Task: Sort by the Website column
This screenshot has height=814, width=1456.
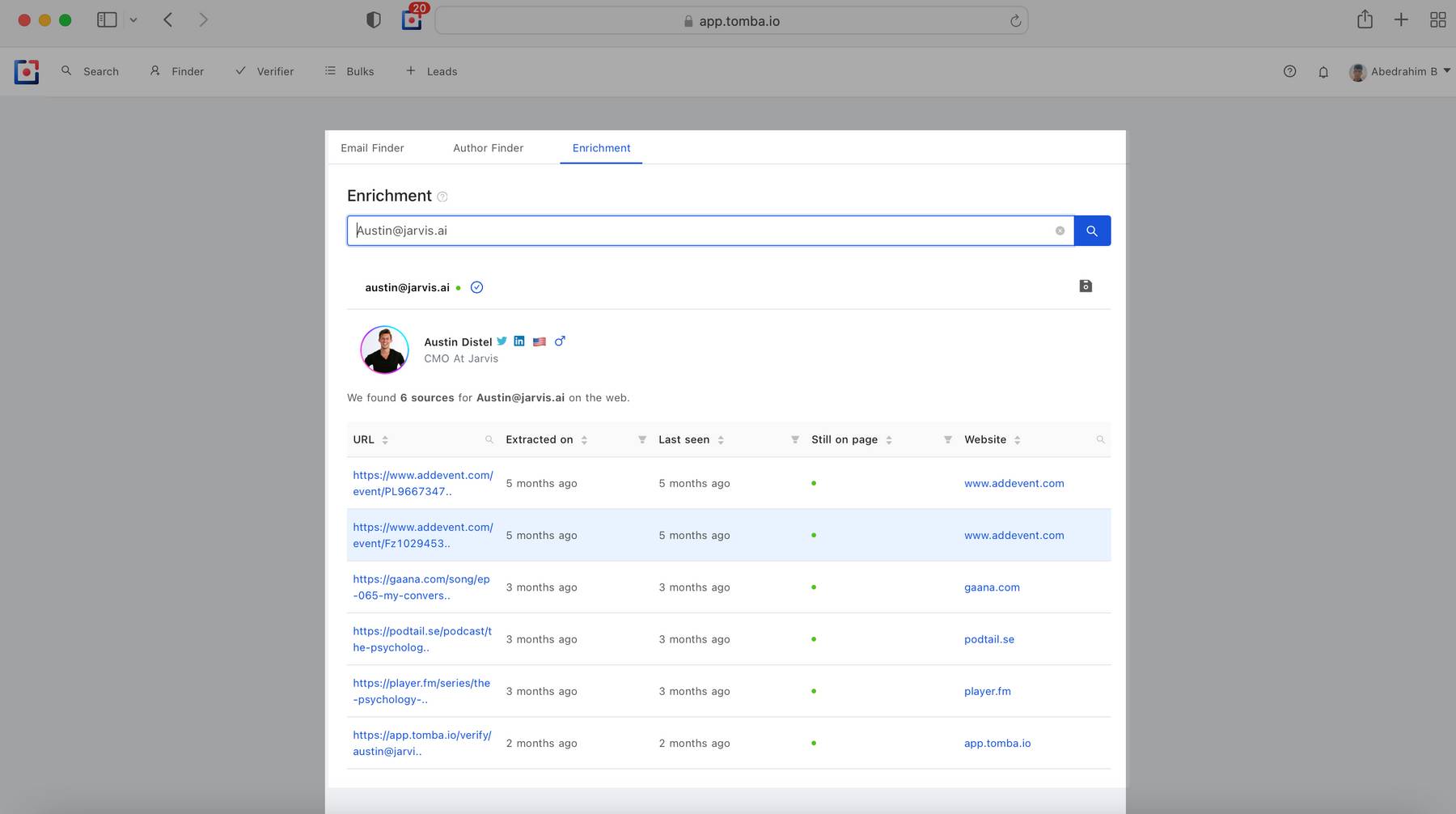Action: [x=1018, y=440]
